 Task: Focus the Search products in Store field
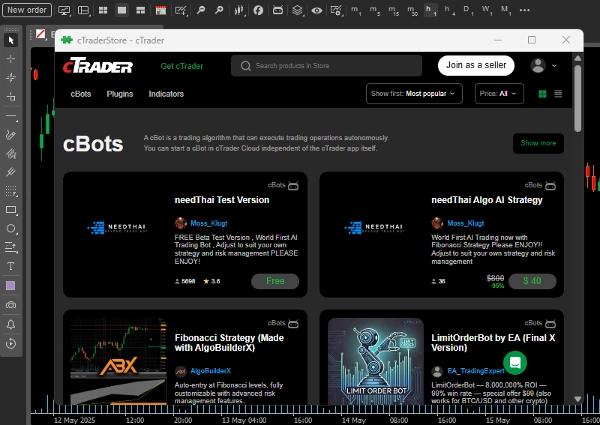(326, 66)
